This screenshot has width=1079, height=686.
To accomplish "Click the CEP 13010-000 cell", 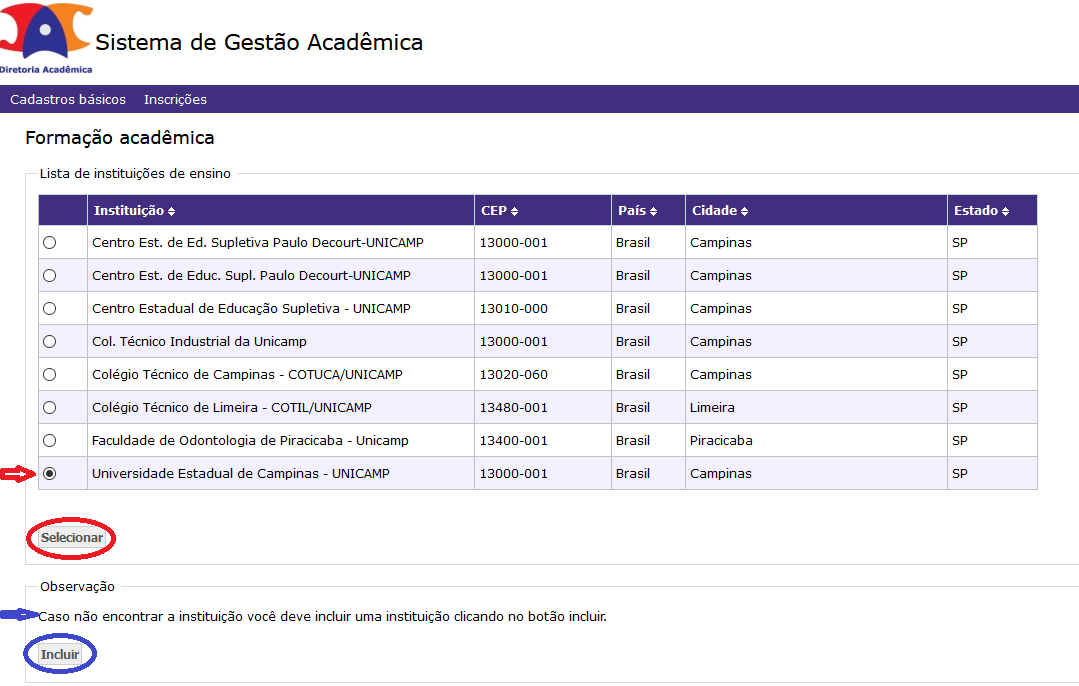I will pos(543,309).
